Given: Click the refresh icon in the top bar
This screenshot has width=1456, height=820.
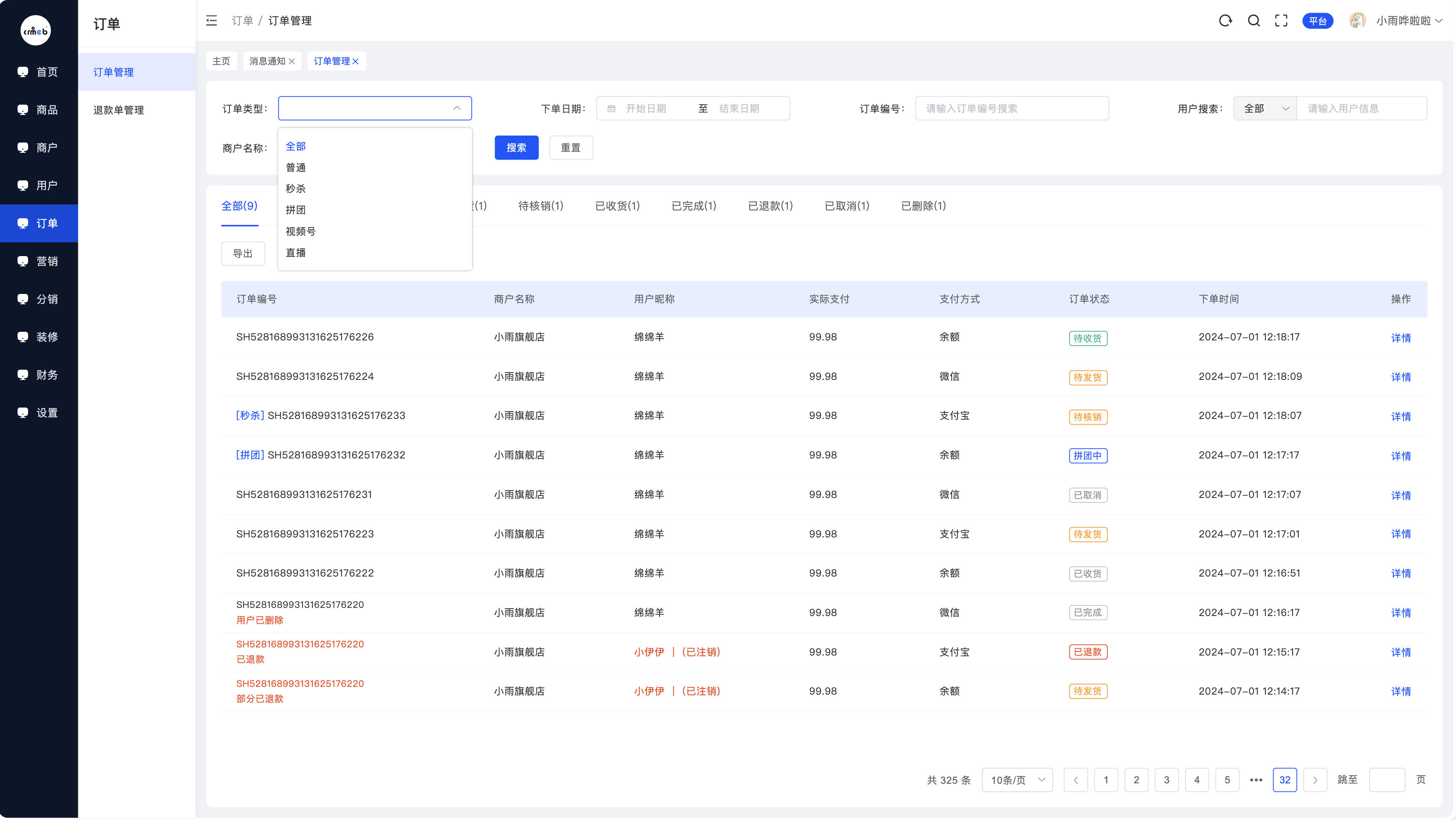Looking at the screenshot, I should pos(1225,21).
